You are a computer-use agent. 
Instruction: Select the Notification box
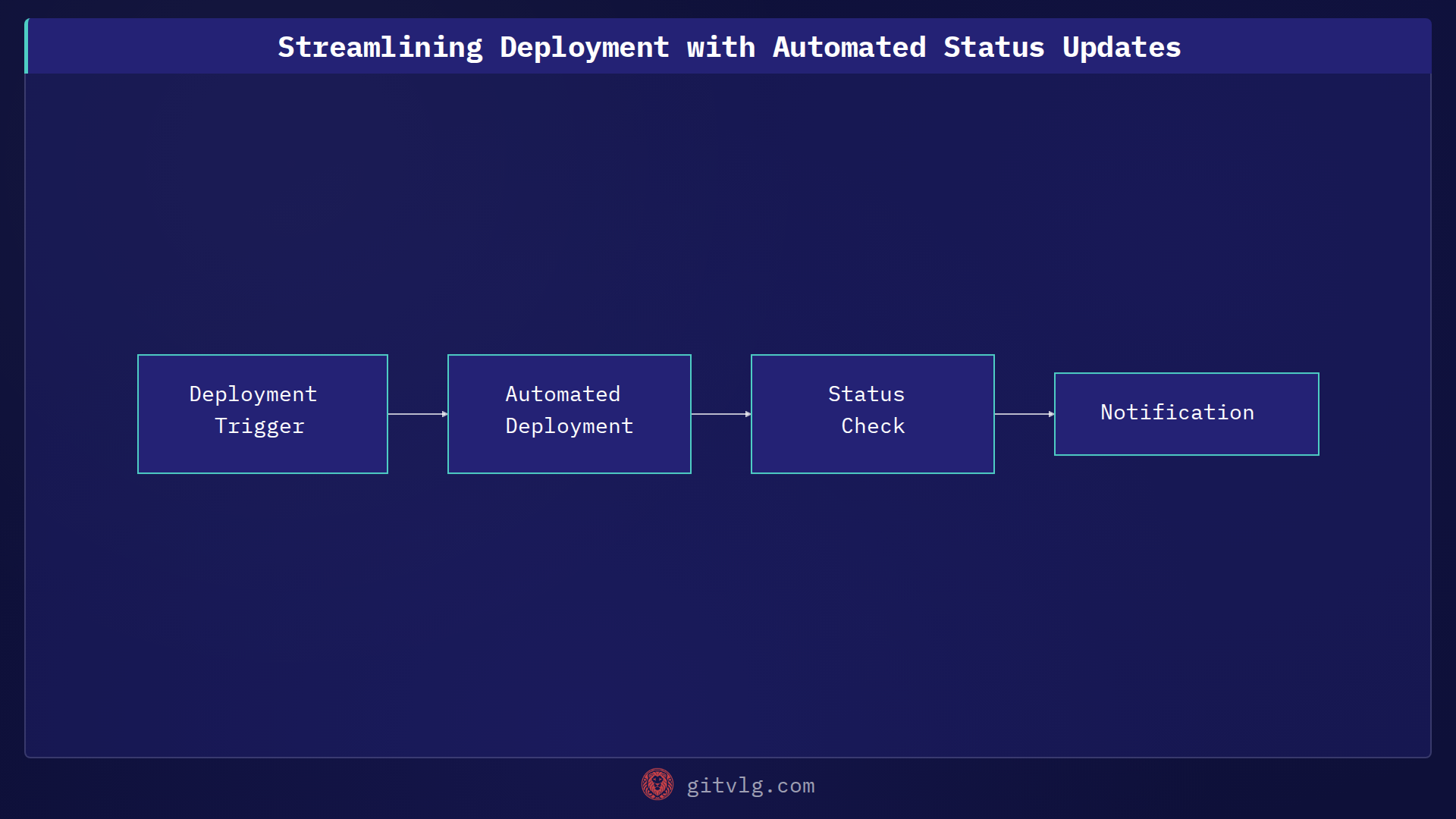(x=1186, y=413)
